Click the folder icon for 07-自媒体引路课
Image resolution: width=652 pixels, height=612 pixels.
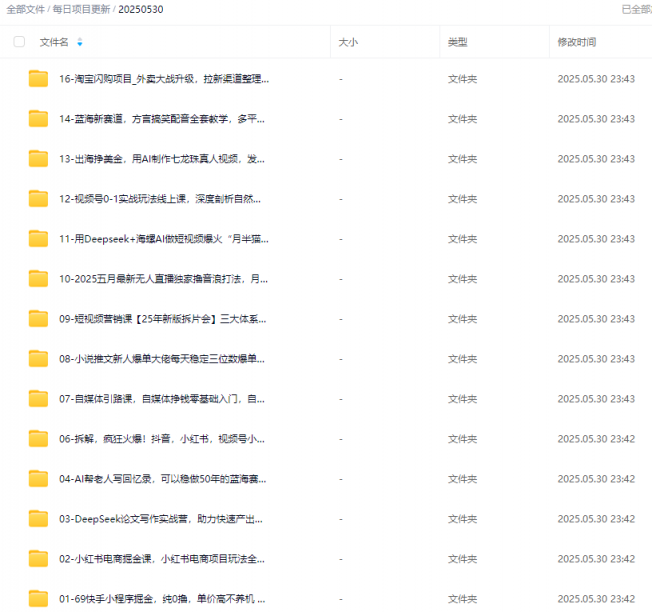[38, 399]
